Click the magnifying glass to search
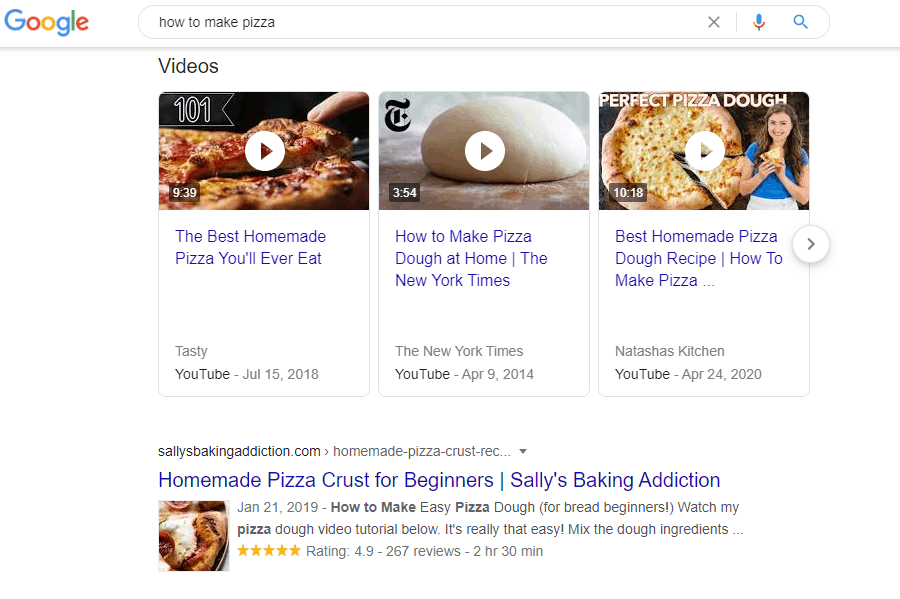The image size is (900, 599). [799, 21]
